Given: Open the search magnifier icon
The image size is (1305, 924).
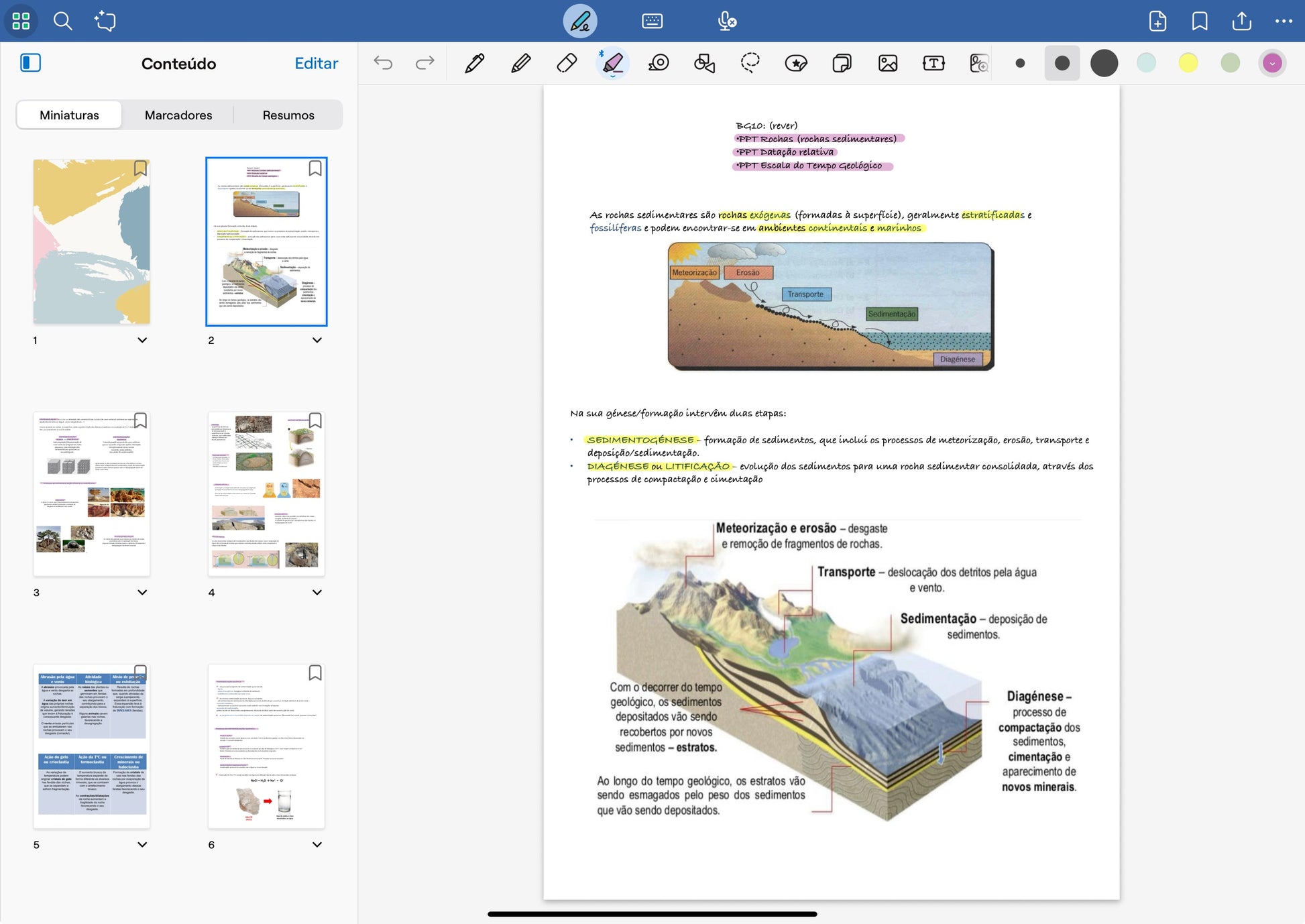Looking at the screenshot, I should [62, 21].
